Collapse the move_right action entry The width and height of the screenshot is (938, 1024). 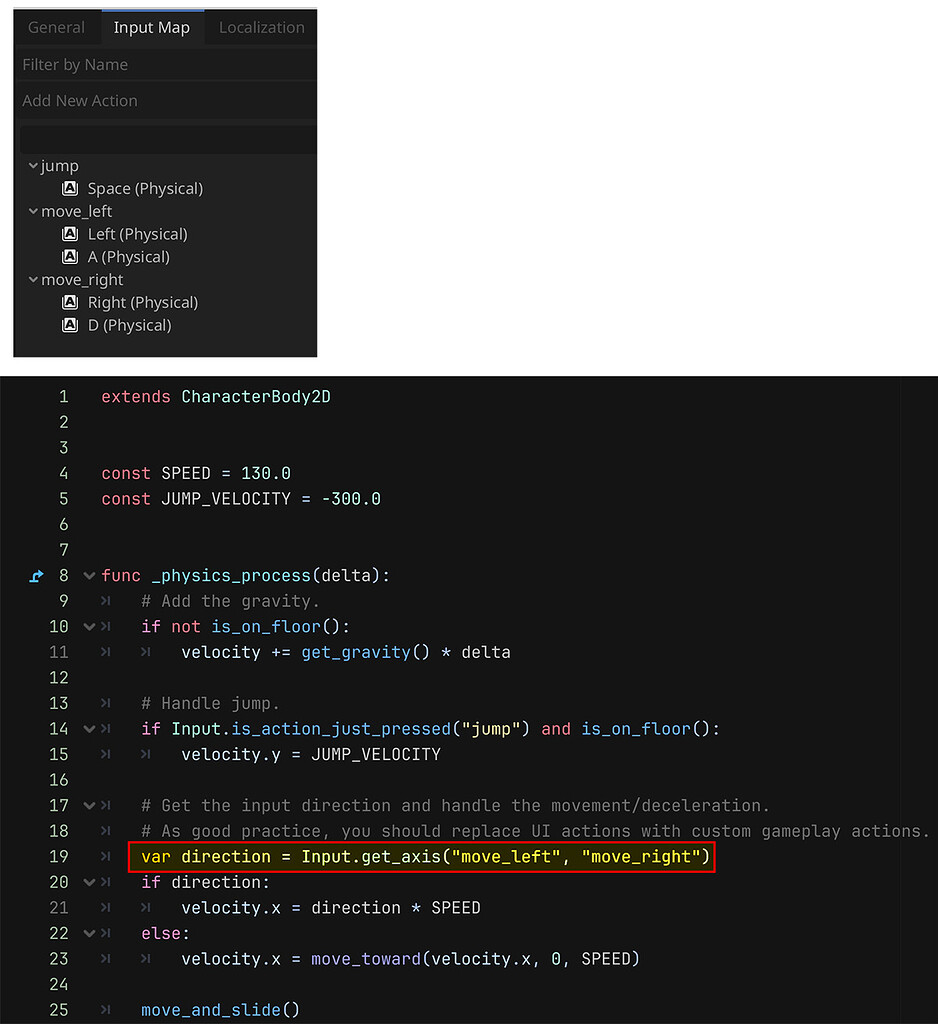tap(33, 280)
